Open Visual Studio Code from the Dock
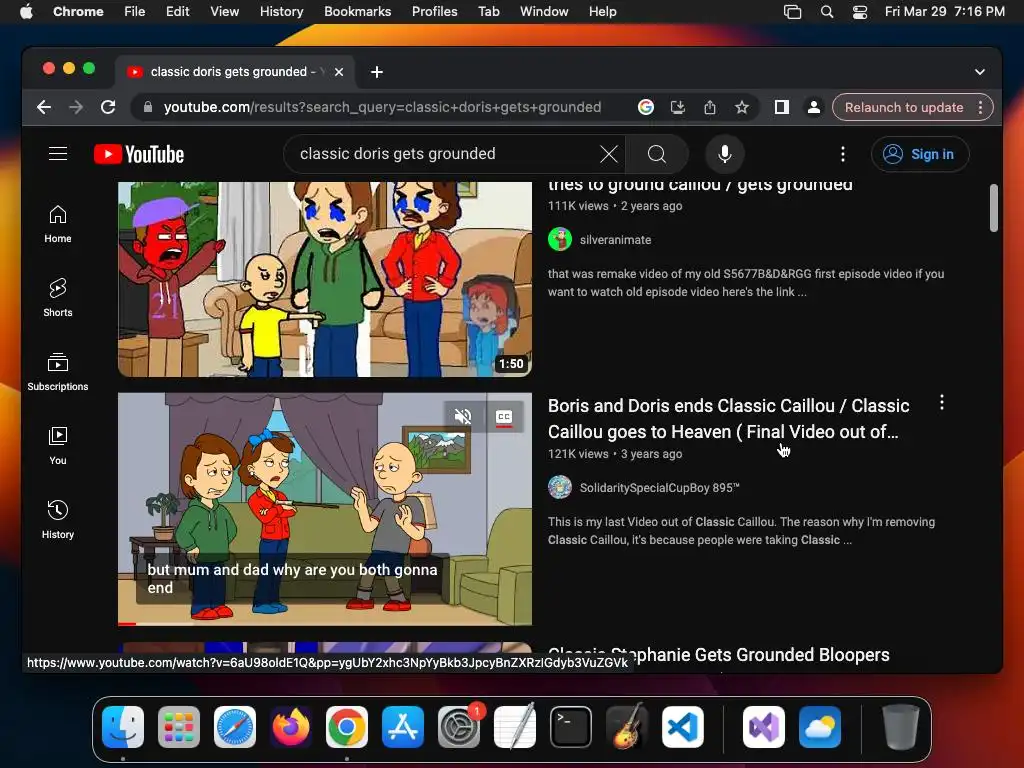This screenshot has width=1024, height=768. point(682,727)
